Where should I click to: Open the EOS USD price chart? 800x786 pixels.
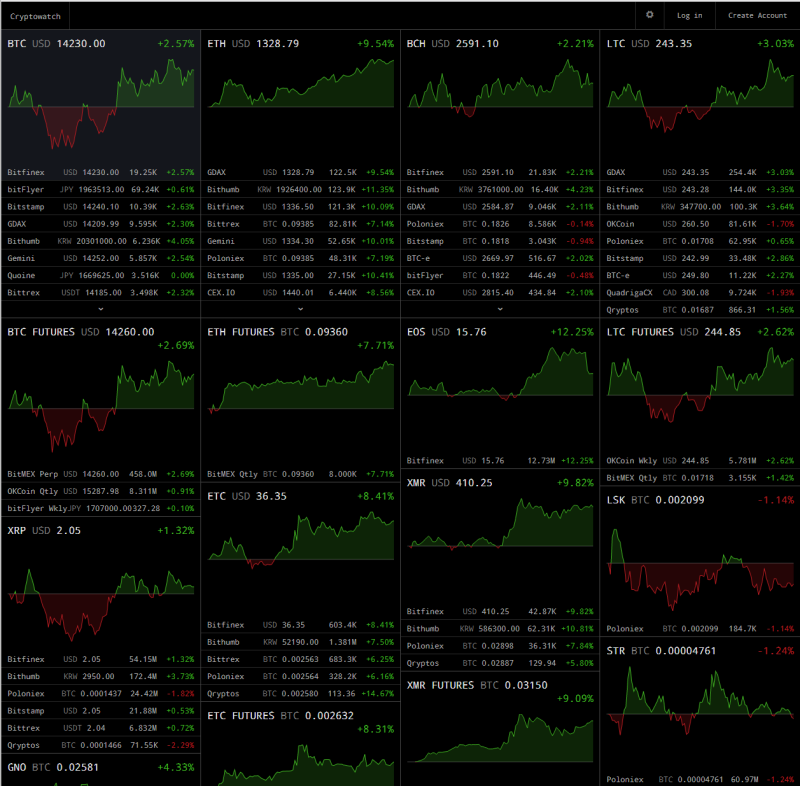click(500, 373)
